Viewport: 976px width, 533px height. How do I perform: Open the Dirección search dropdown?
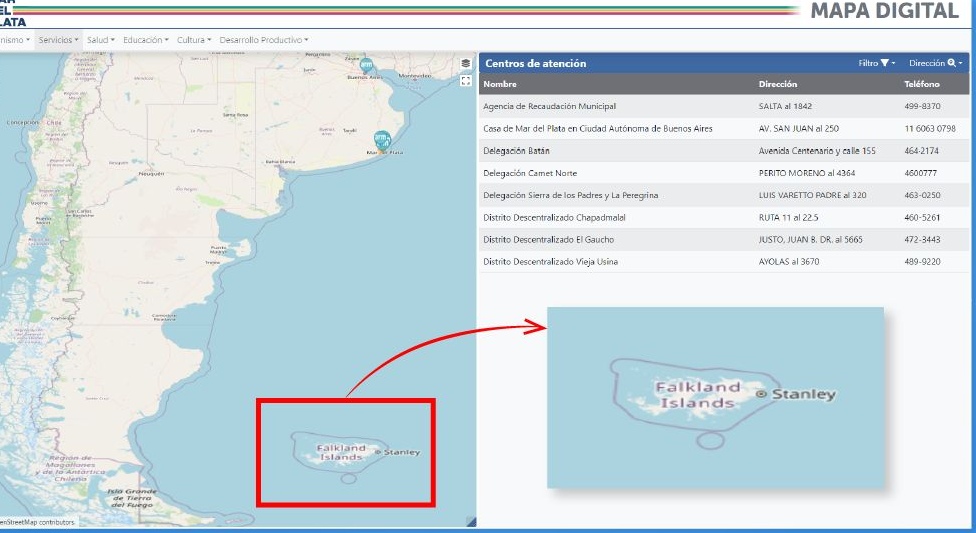coord(936,63)
